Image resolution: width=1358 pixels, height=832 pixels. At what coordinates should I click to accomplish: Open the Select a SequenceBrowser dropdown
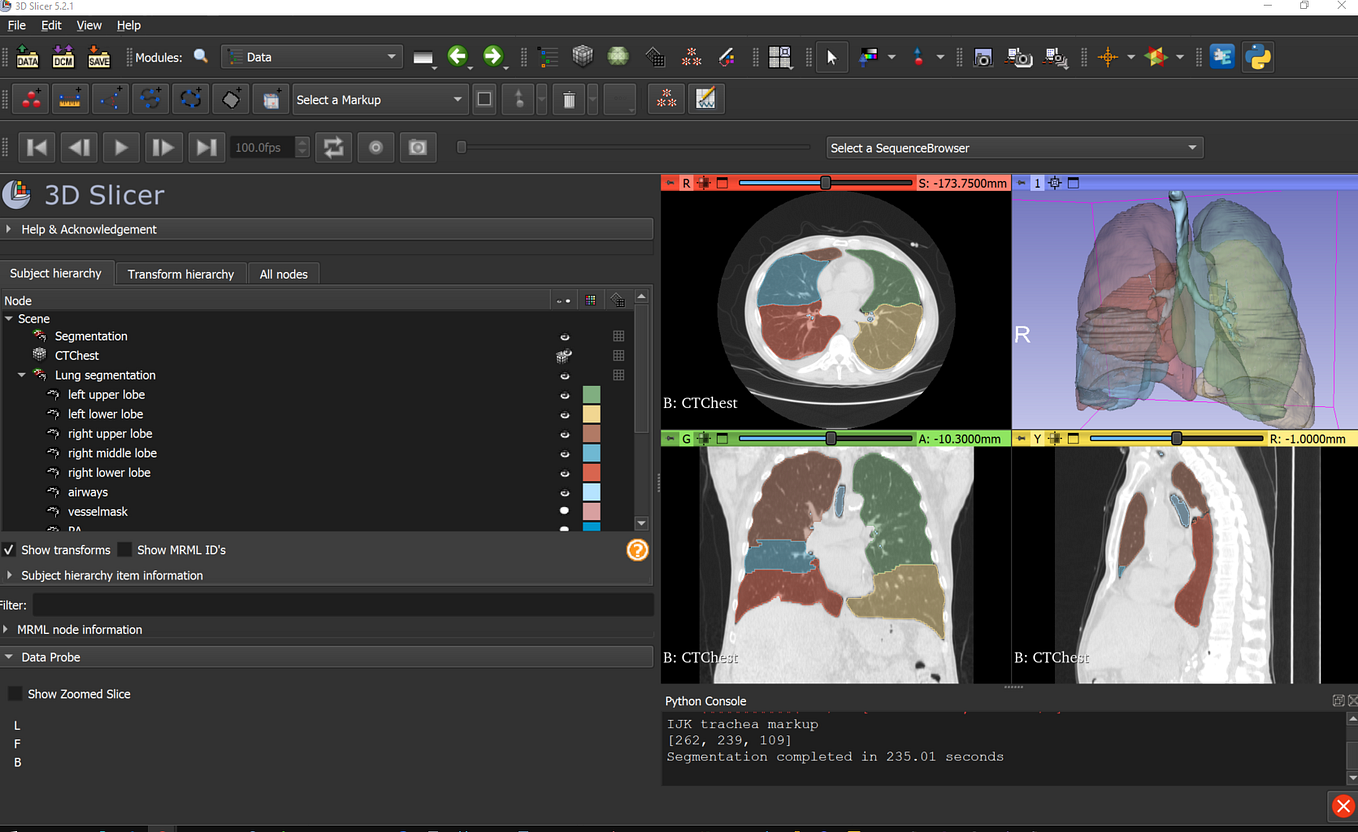click(x=1014, y=147)
